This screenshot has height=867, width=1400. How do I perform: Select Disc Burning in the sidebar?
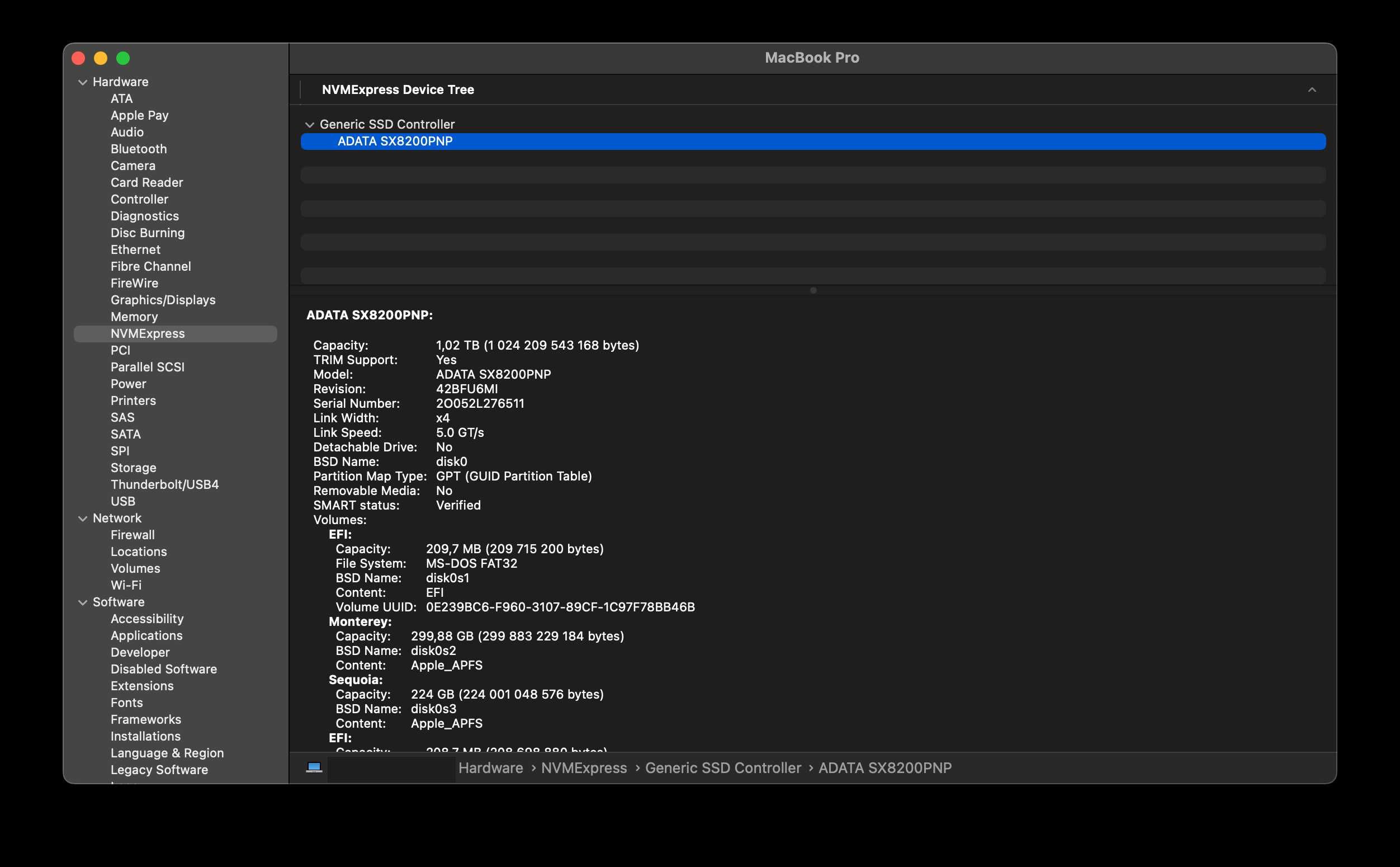pyautogui.click(x=148, y=233)
